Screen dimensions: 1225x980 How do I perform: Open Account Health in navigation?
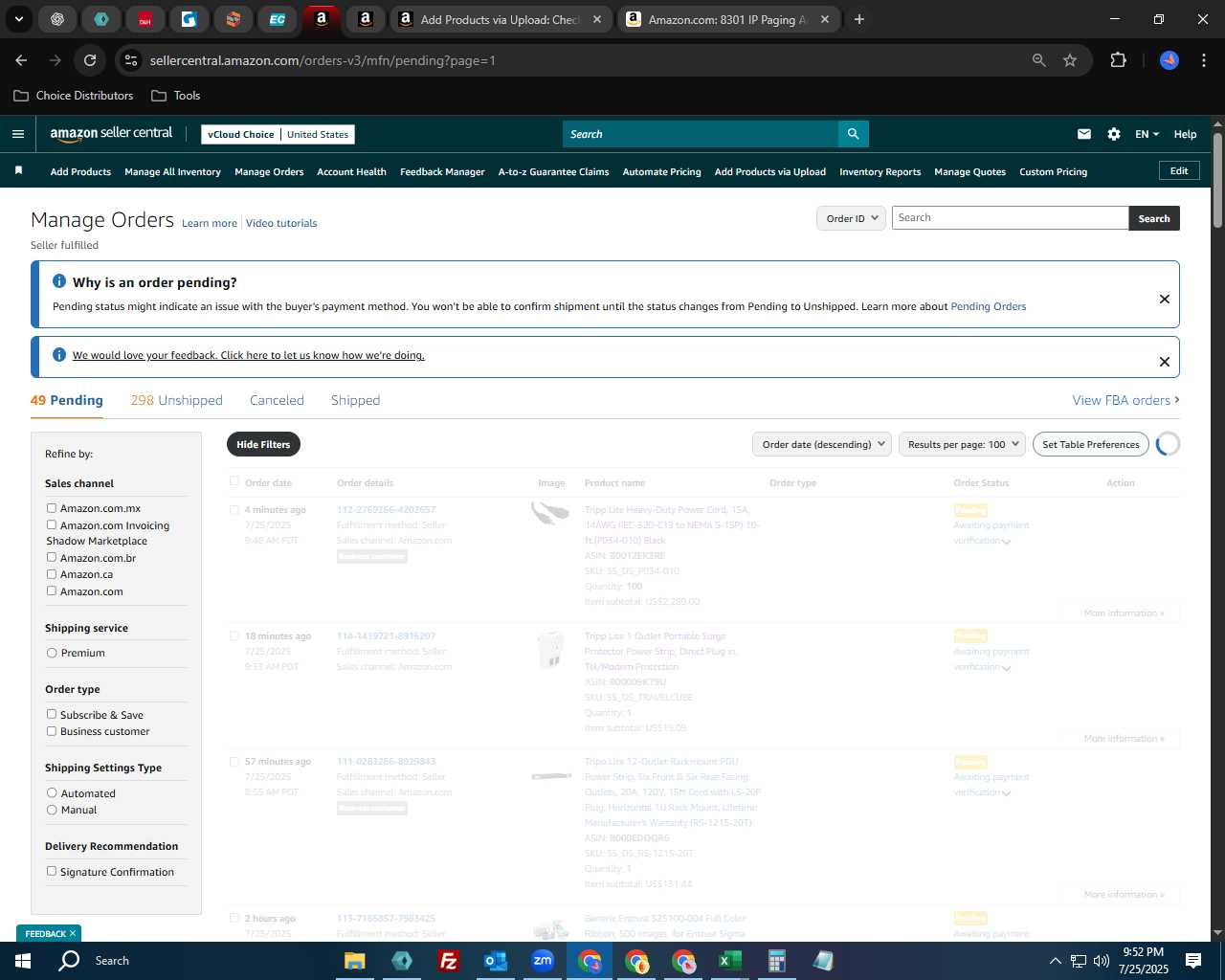(x=351, y=172)
